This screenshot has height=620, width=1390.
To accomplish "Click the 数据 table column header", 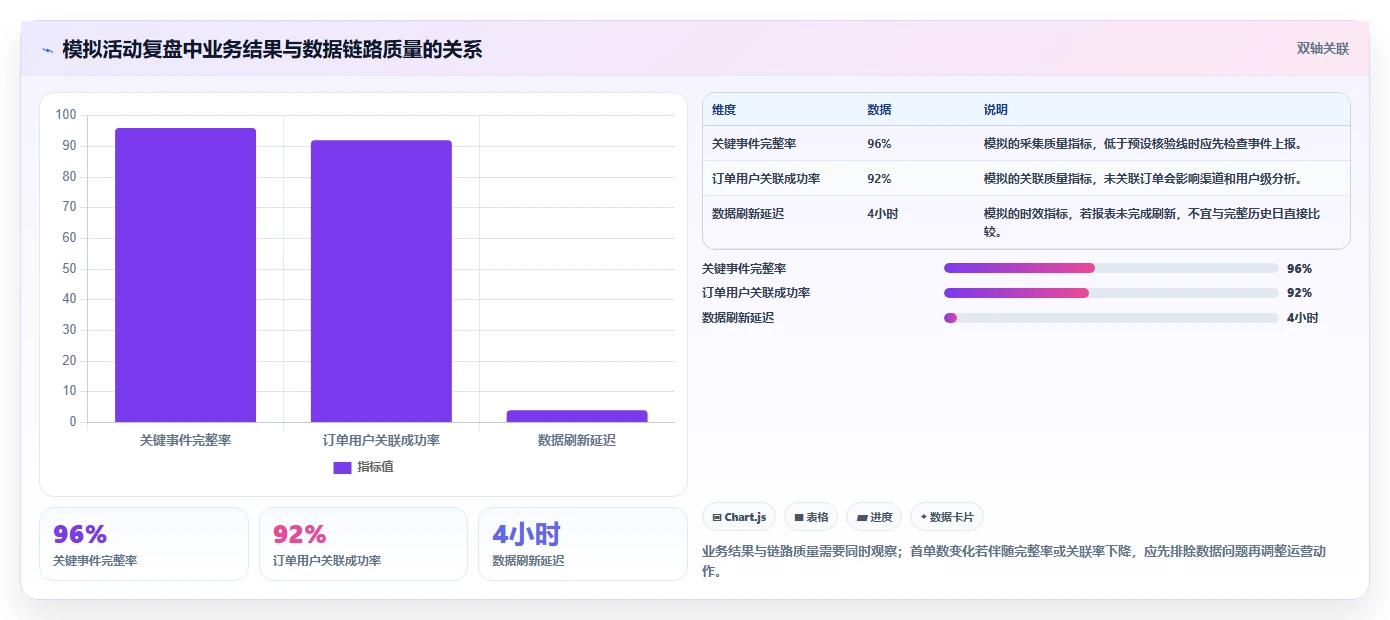I will point(879,110).
